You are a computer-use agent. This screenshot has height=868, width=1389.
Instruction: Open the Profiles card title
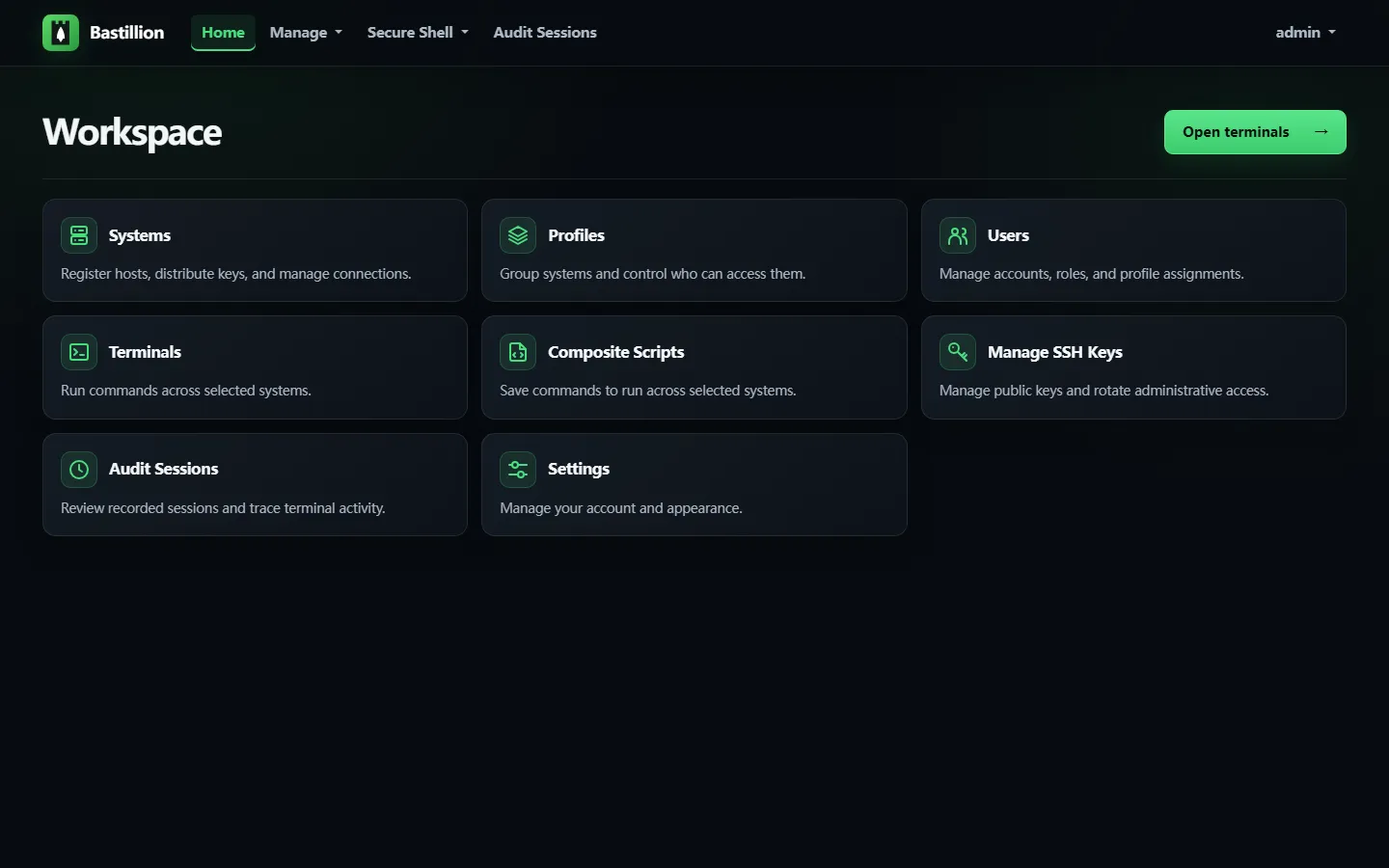pos(577,235)
